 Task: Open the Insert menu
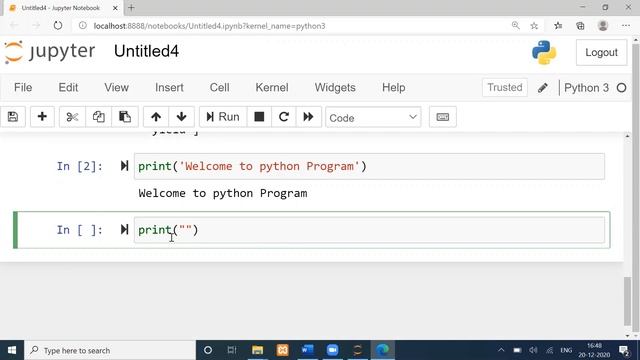click(169, 87)
